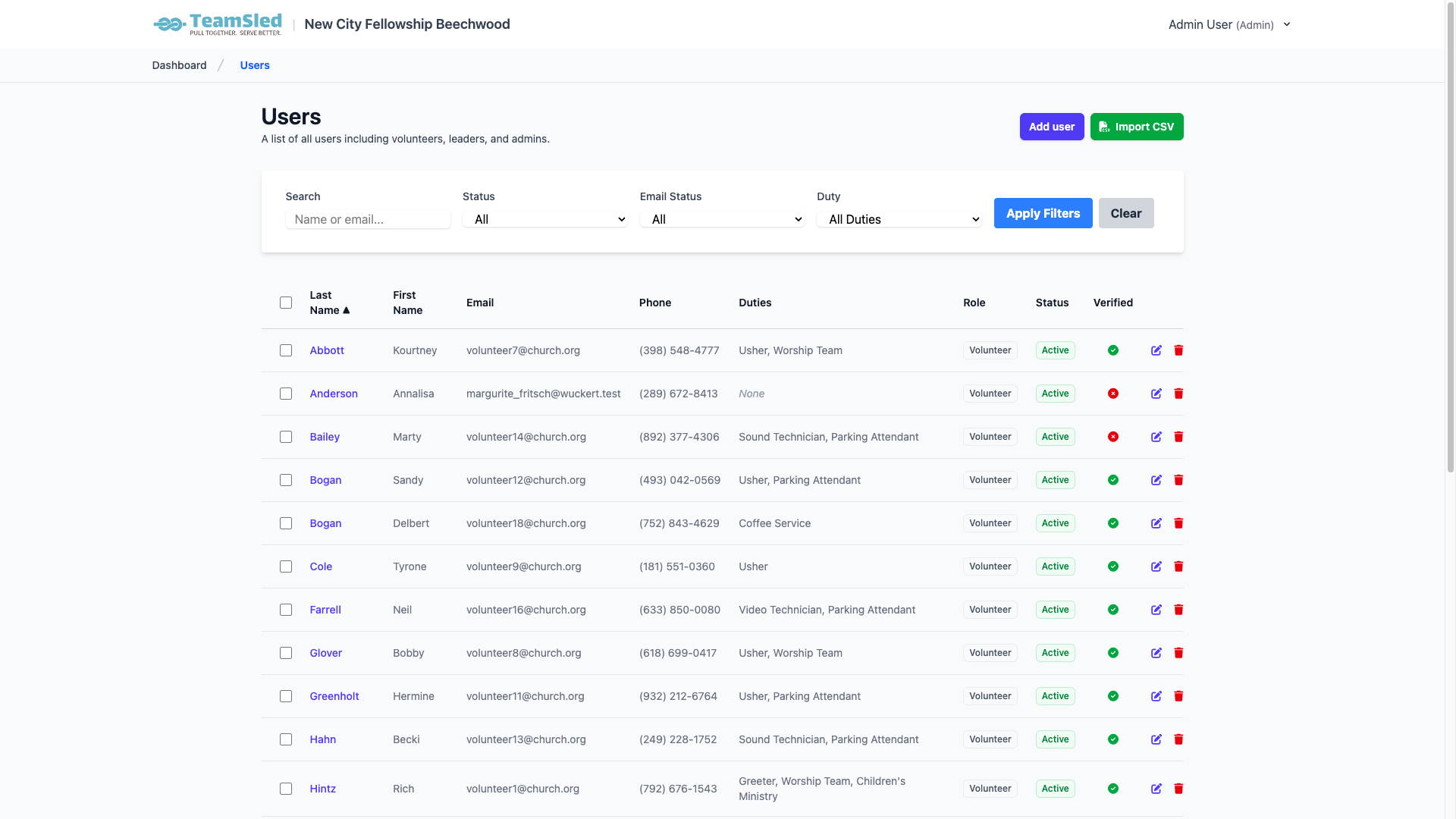The image size is (1456, 819).
Task: Open the All Duties dropdown
Action: click(x=899, y=219)
